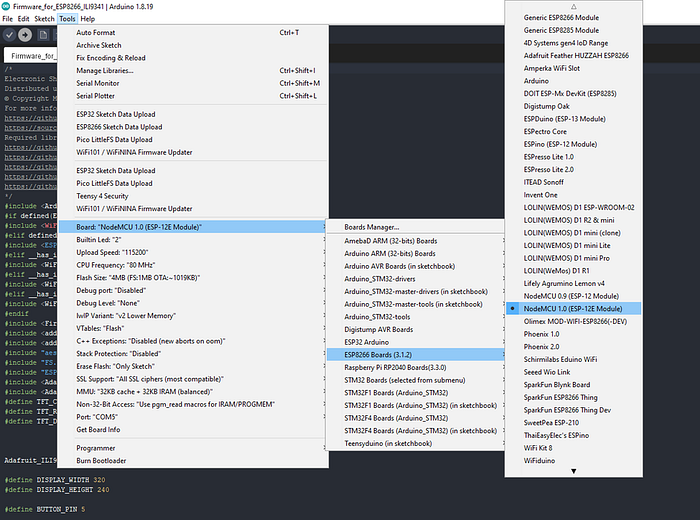Choose Auto Format from Tools menu
Image resolution: width=700 pixels, height=520 pixels.
(x=193, y=33)
